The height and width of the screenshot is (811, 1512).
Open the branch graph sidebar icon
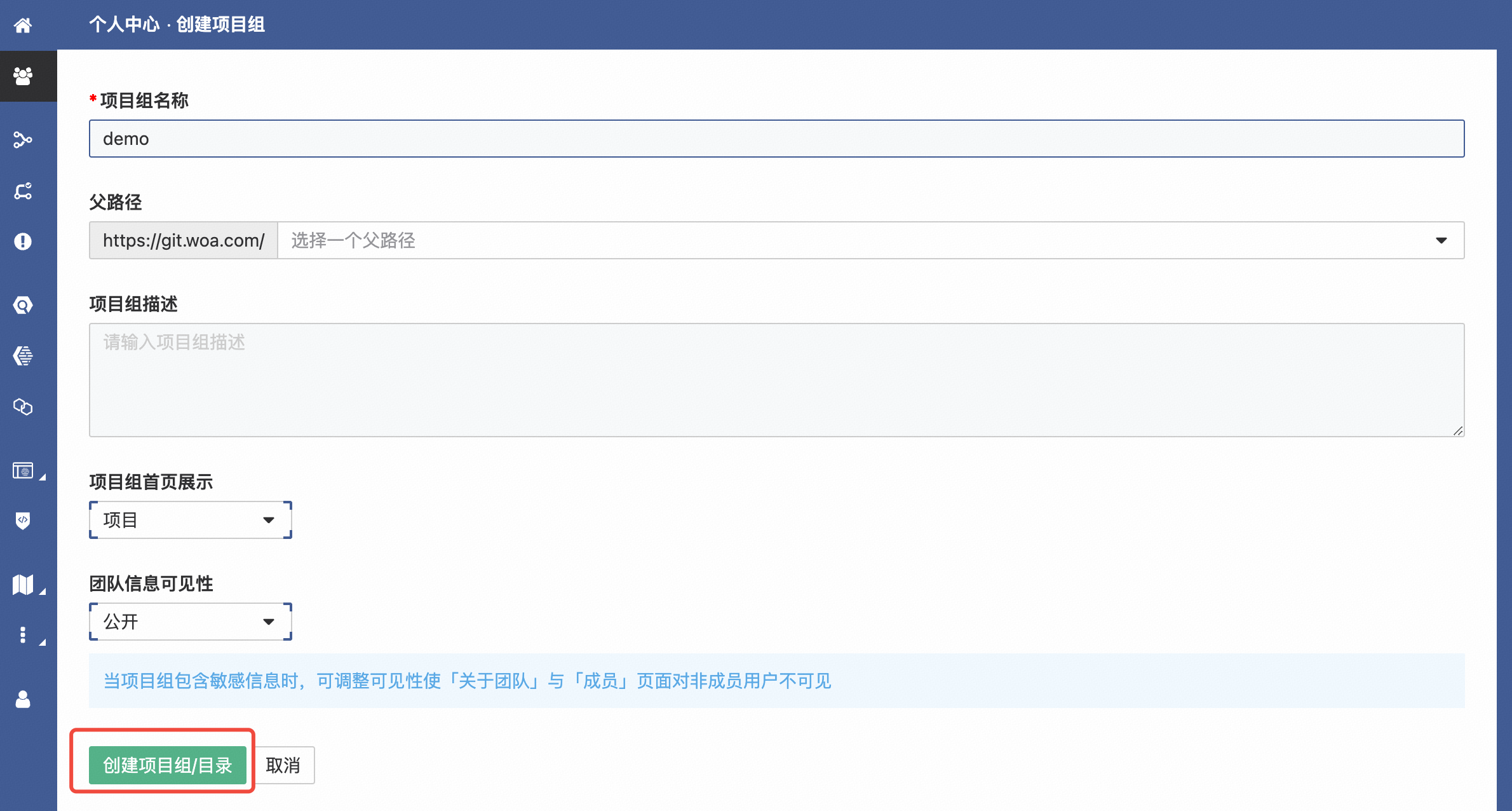click(x=23, y=139)
